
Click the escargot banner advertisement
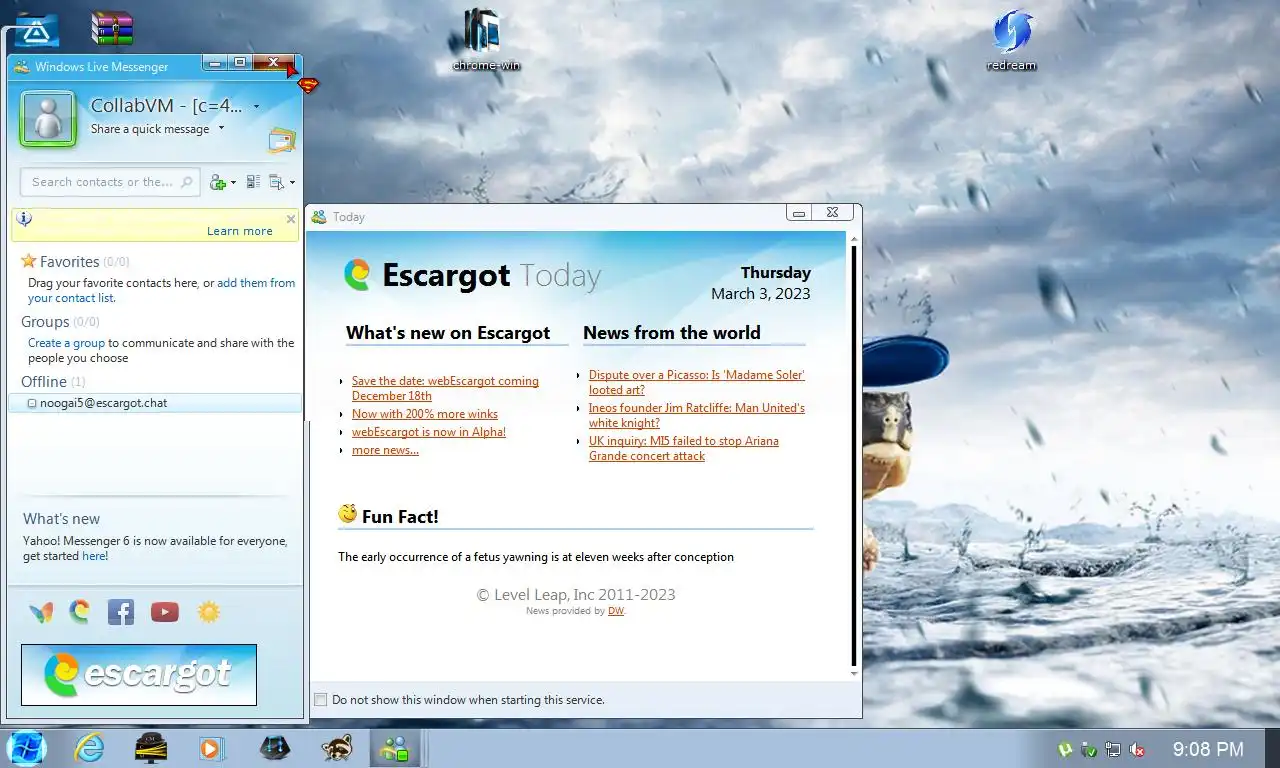(x=139, y=675)
